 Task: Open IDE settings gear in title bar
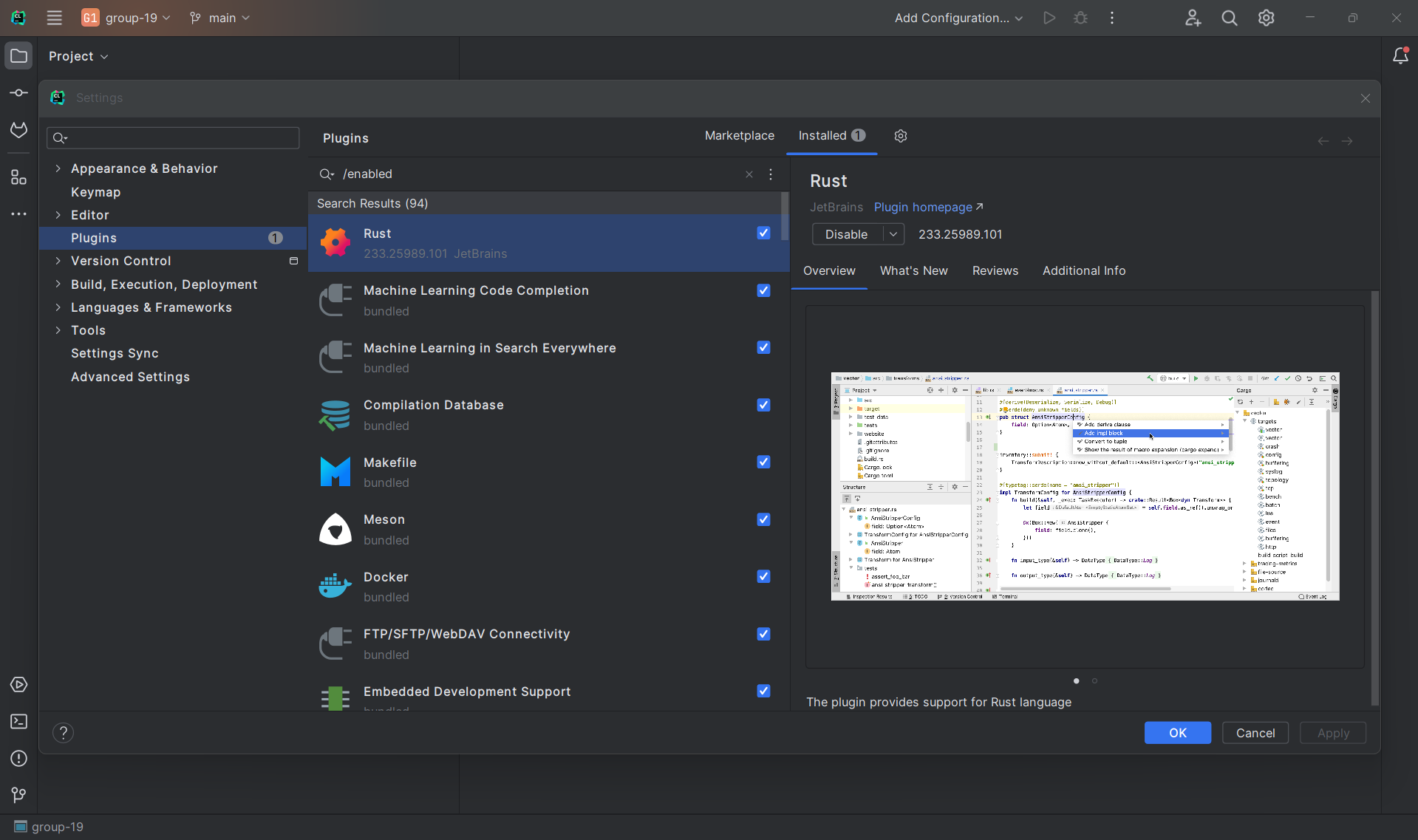(x=1267, y=18)
